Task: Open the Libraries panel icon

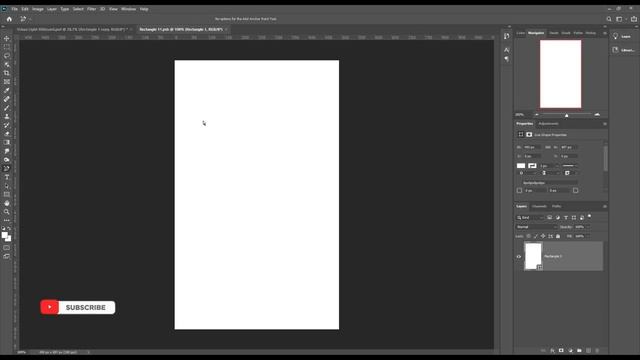Action: point(616,50)
